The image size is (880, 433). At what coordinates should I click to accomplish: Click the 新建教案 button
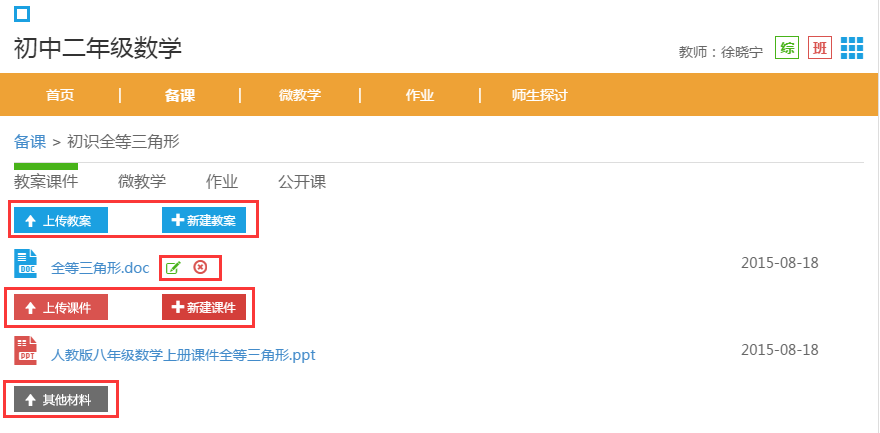pos(204,220)
